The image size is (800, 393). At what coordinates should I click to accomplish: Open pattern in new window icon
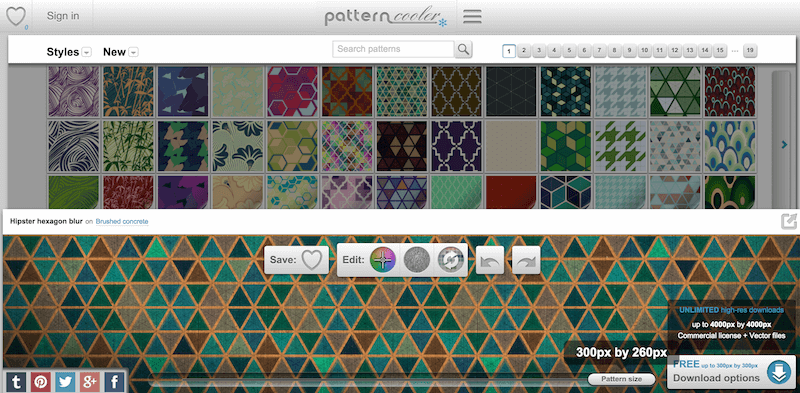tap(789, 222)
